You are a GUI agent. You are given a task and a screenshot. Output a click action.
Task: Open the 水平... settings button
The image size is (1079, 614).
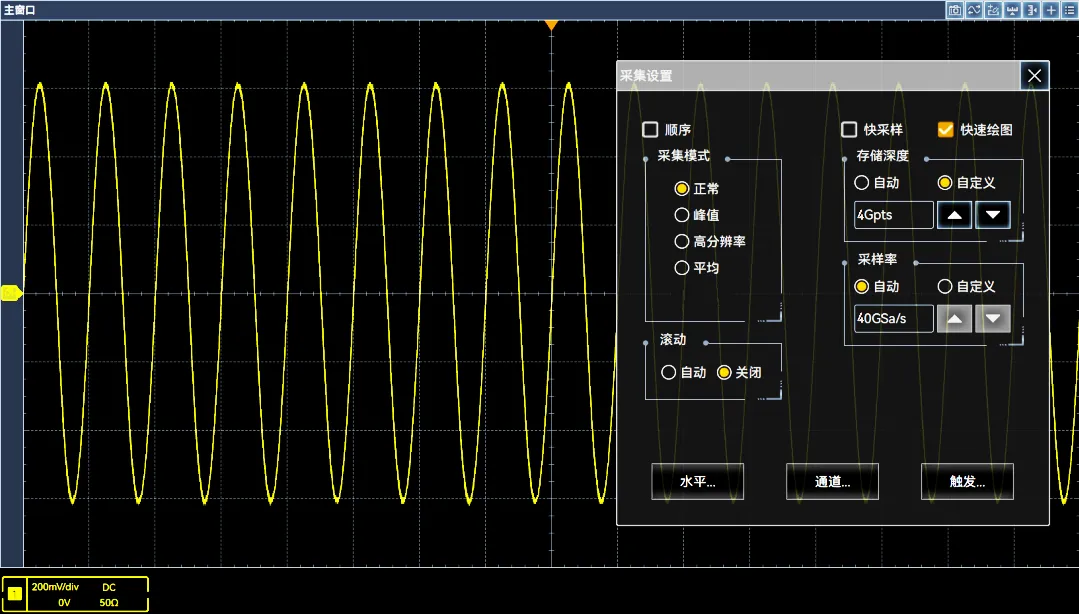(697, 481)
